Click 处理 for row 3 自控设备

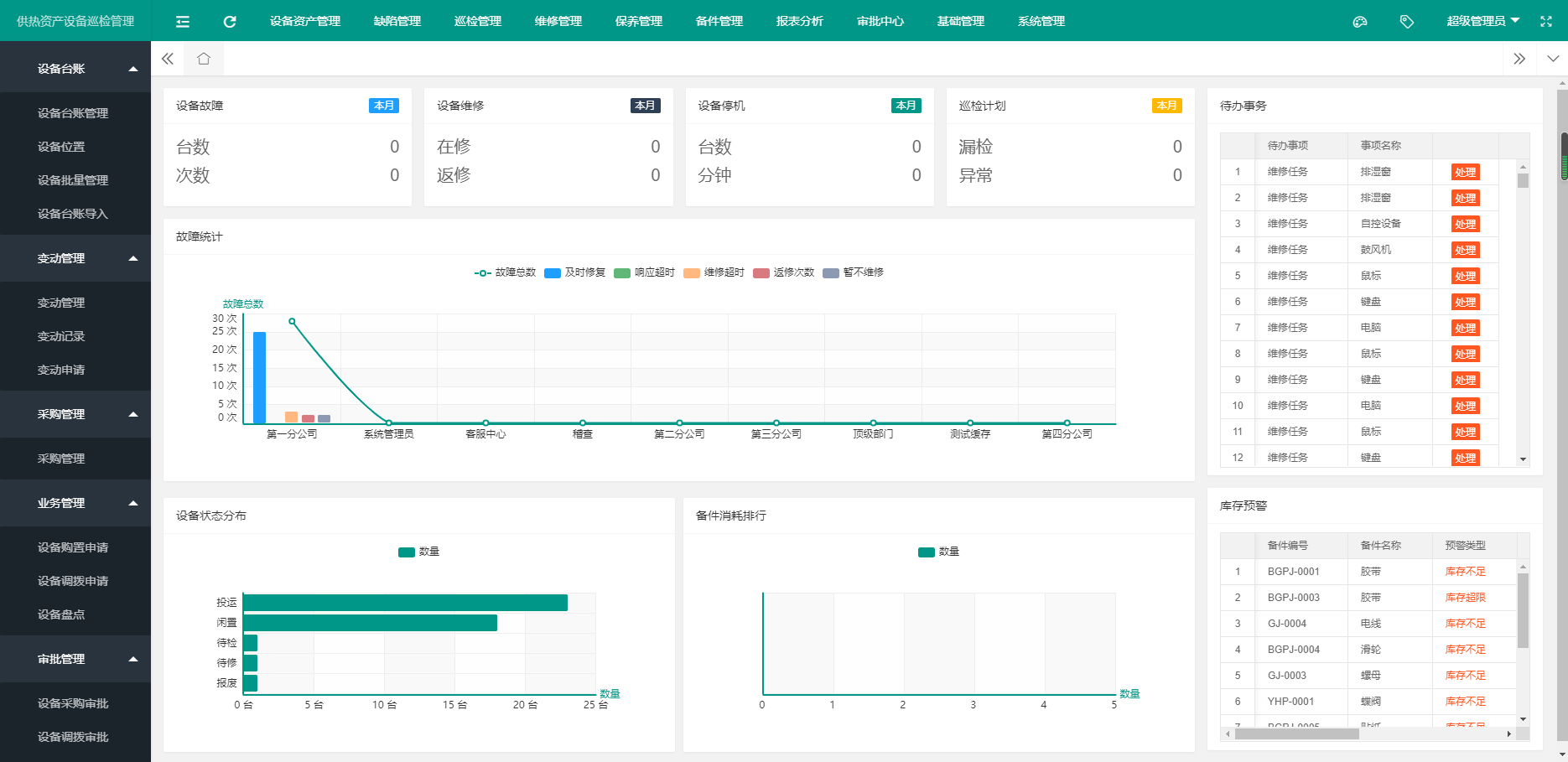[1466, 224]
